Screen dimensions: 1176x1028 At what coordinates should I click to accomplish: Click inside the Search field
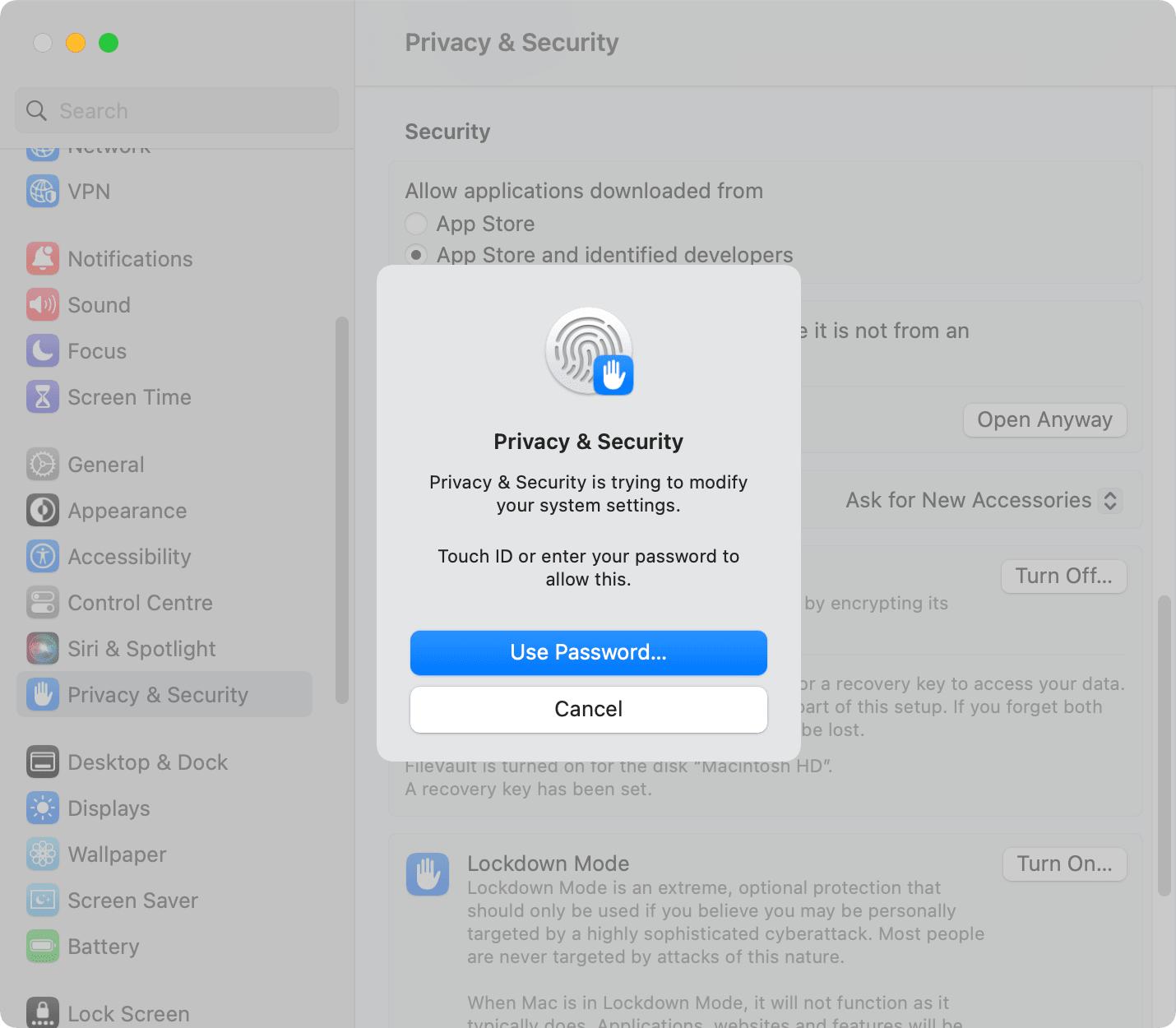coord(176,110)
